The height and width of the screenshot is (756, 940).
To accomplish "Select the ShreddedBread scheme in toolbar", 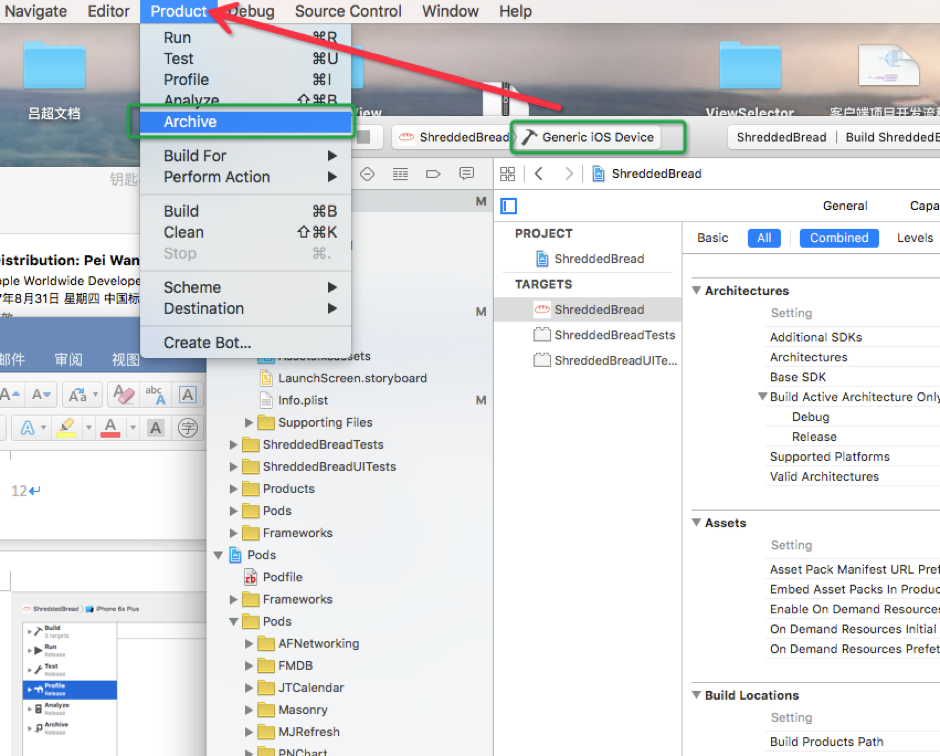I will (x=454, y=137).
